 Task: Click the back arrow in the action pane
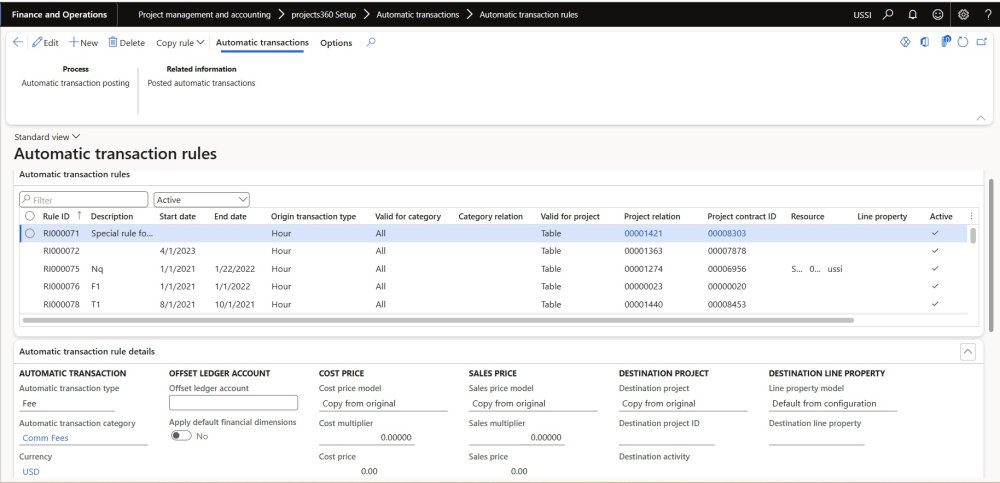(18, 43)
